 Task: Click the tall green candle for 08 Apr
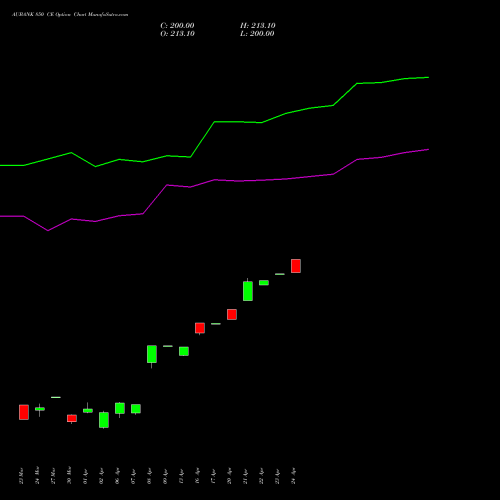click(x=152, y=354)
